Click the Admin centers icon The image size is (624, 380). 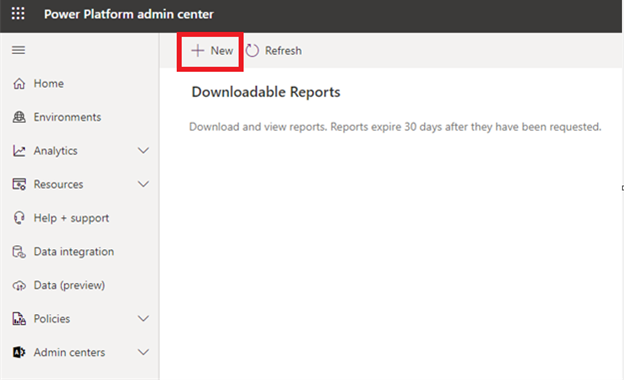pyautogui.click(x=19, y=352)
